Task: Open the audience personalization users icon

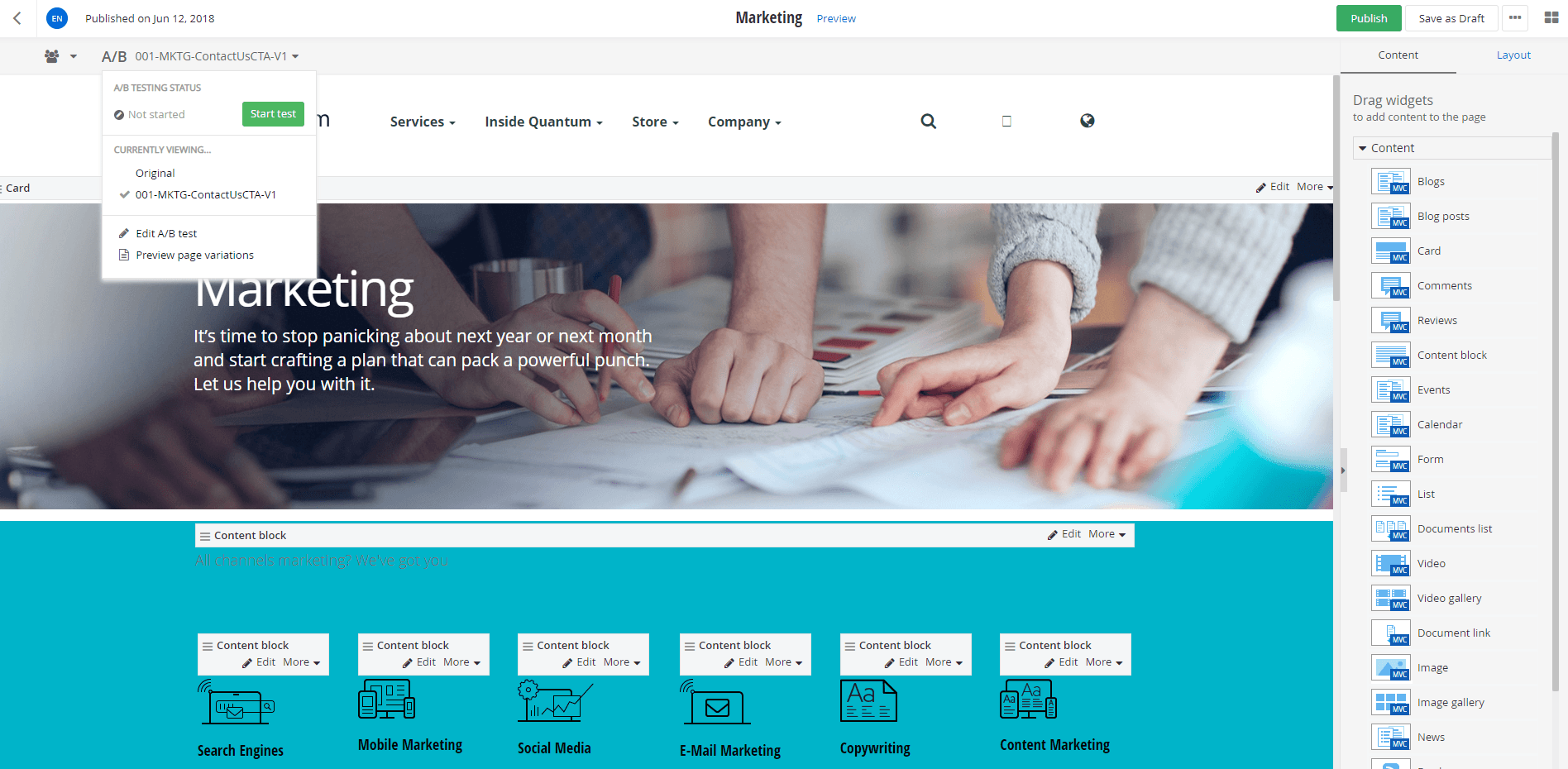Action: pos(52,56)
